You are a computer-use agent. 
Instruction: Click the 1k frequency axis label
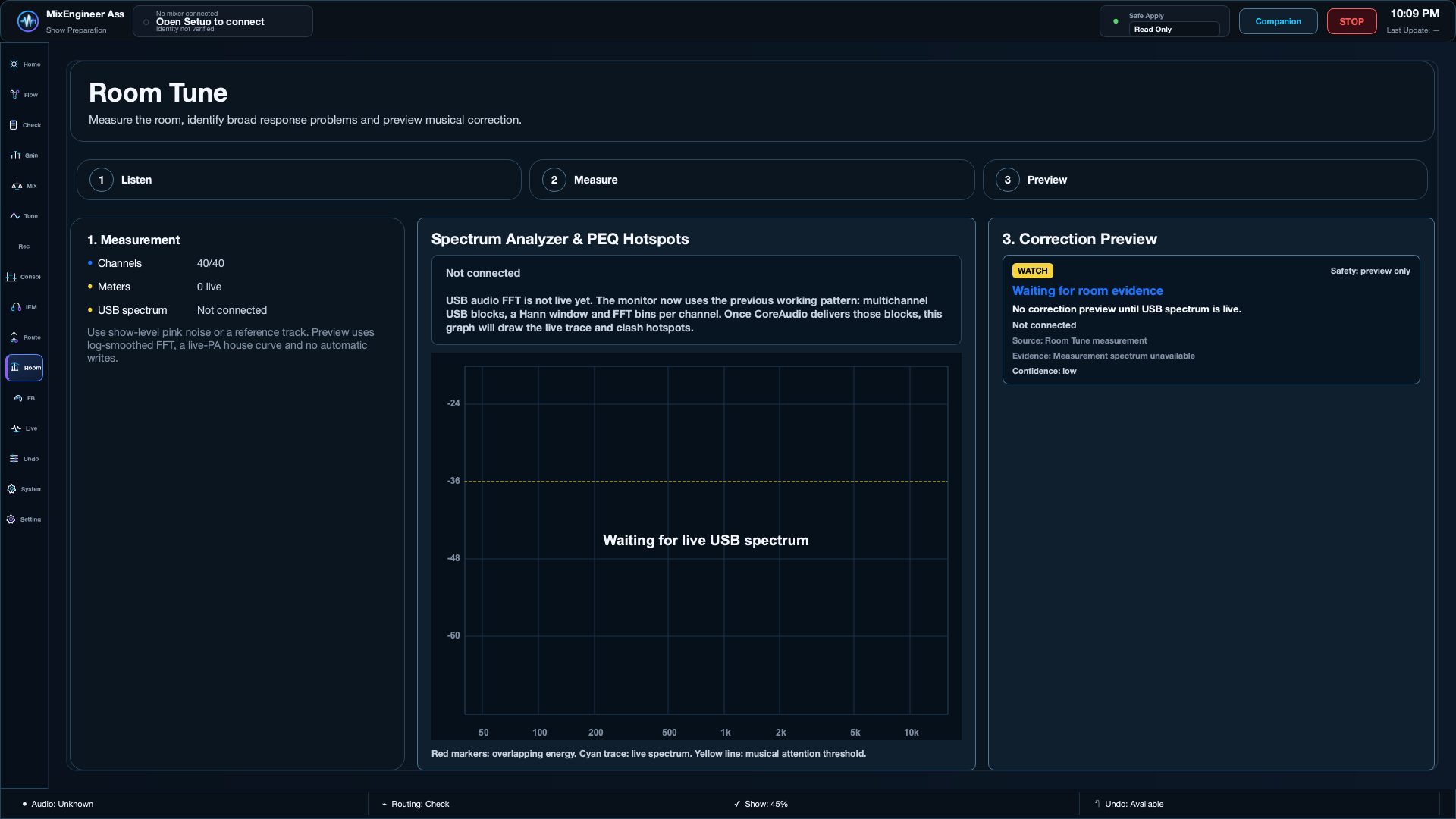point(725,733)
